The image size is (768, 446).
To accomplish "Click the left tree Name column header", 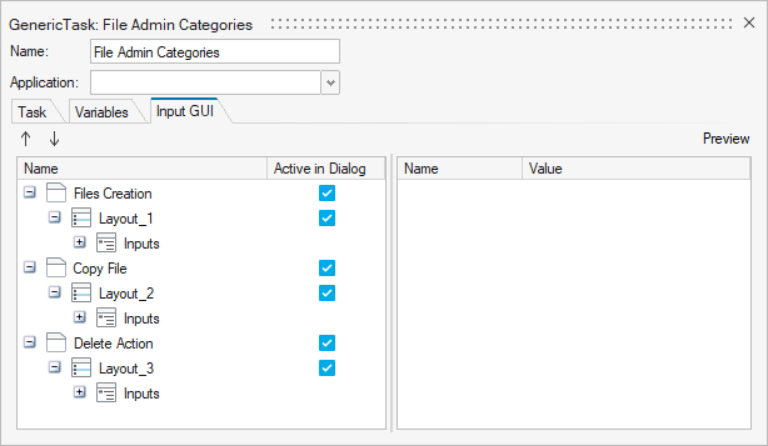I will pos(143,168).
